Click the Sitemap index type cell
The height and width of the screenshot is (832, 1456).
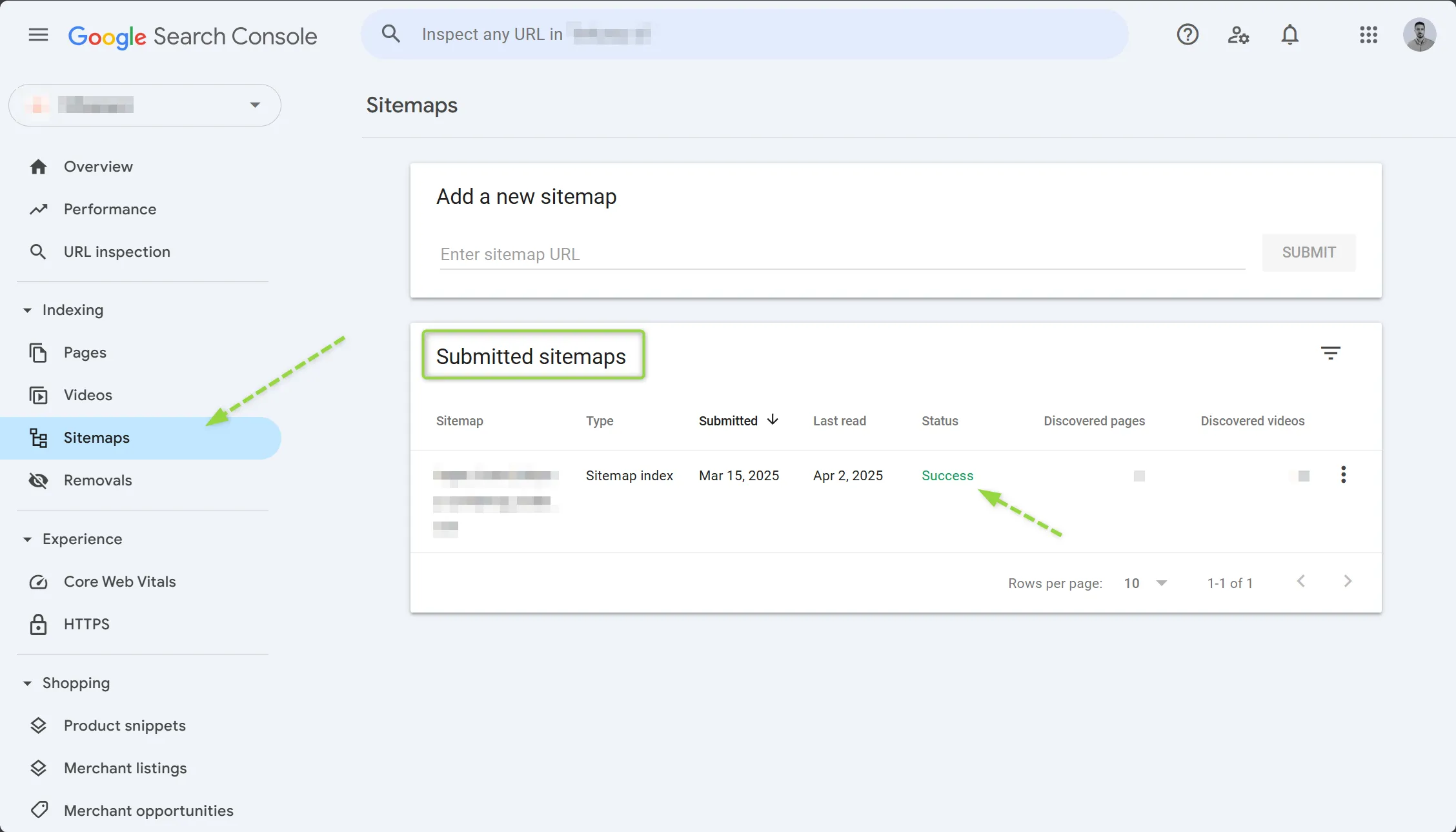point(629,476)
